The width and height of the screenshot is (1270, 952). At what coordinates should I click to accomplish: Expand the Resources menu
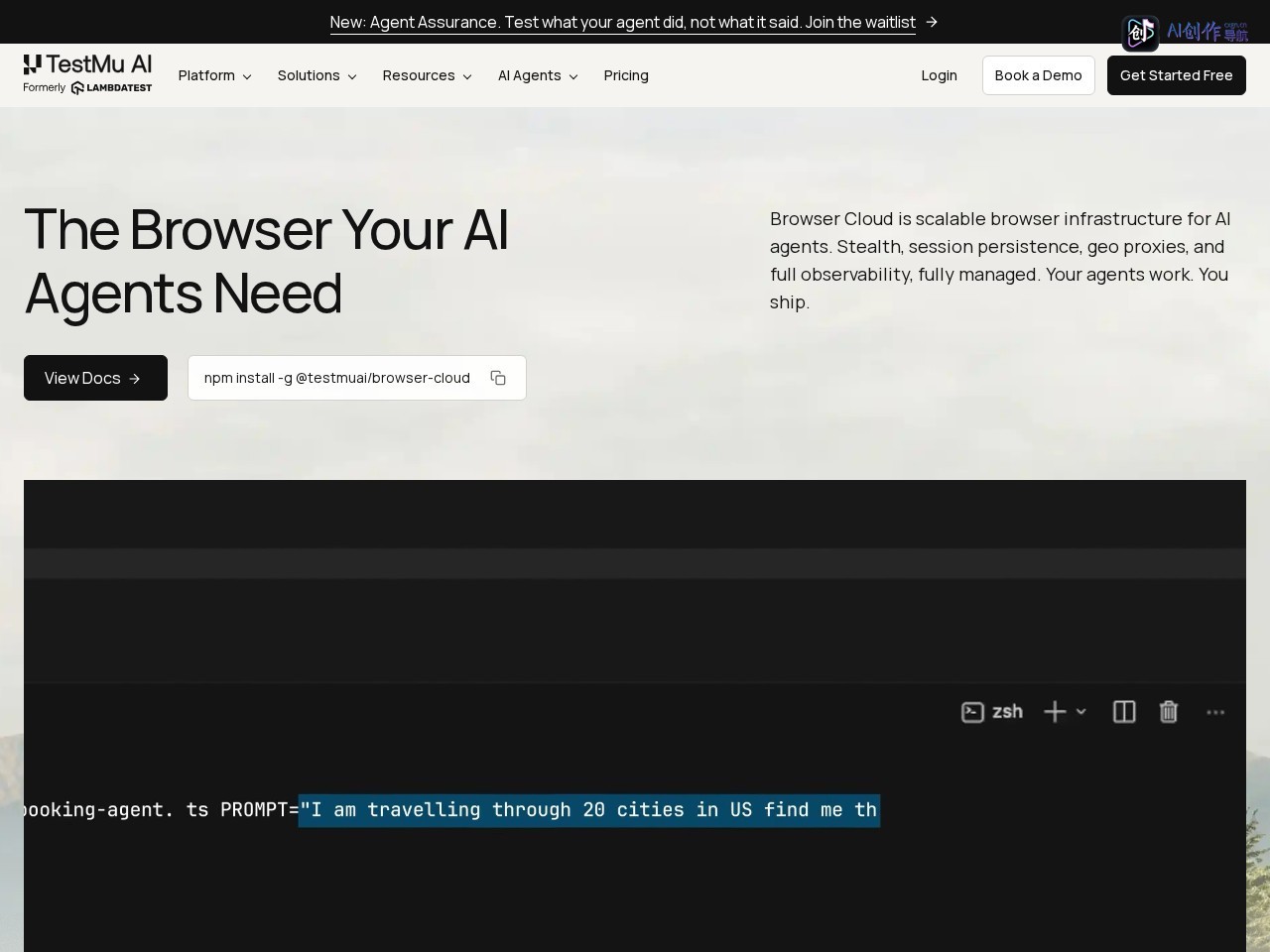pos(427,75)
